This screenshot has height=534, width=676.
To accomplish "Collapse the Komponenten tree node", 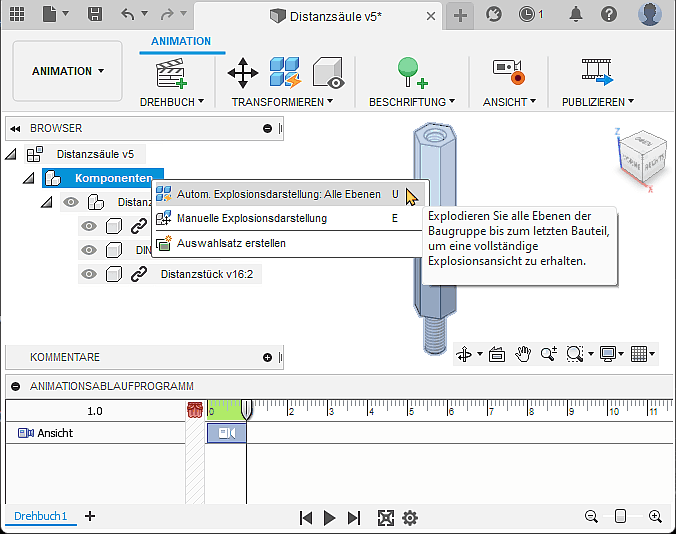I will tap(29, 178).
